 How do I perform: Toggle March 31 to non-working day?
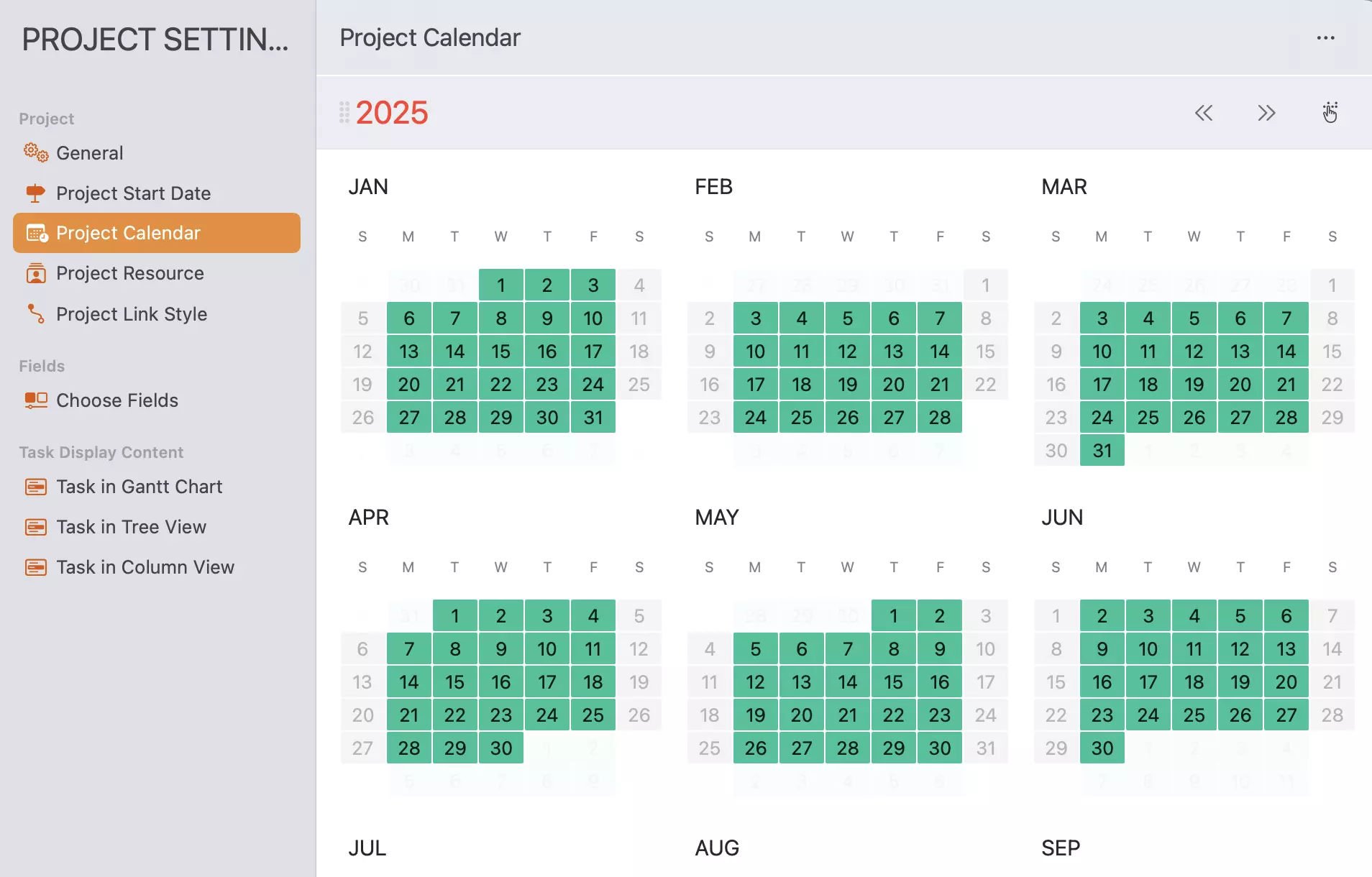click(1102, 450)
